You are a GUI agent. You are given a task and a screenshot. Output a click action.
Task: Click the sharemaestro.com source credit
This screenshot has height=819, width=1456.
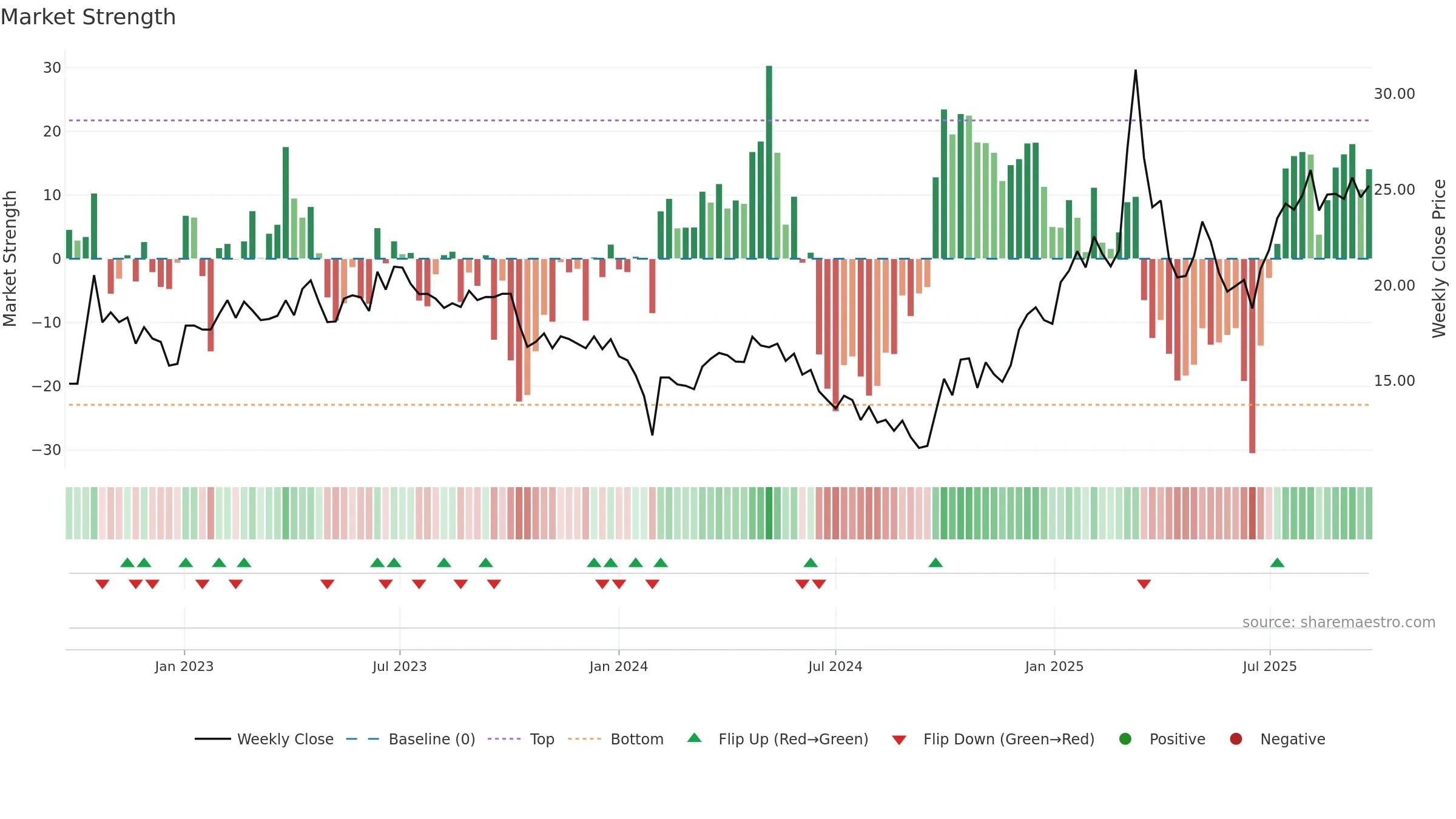pos(1339,622)
